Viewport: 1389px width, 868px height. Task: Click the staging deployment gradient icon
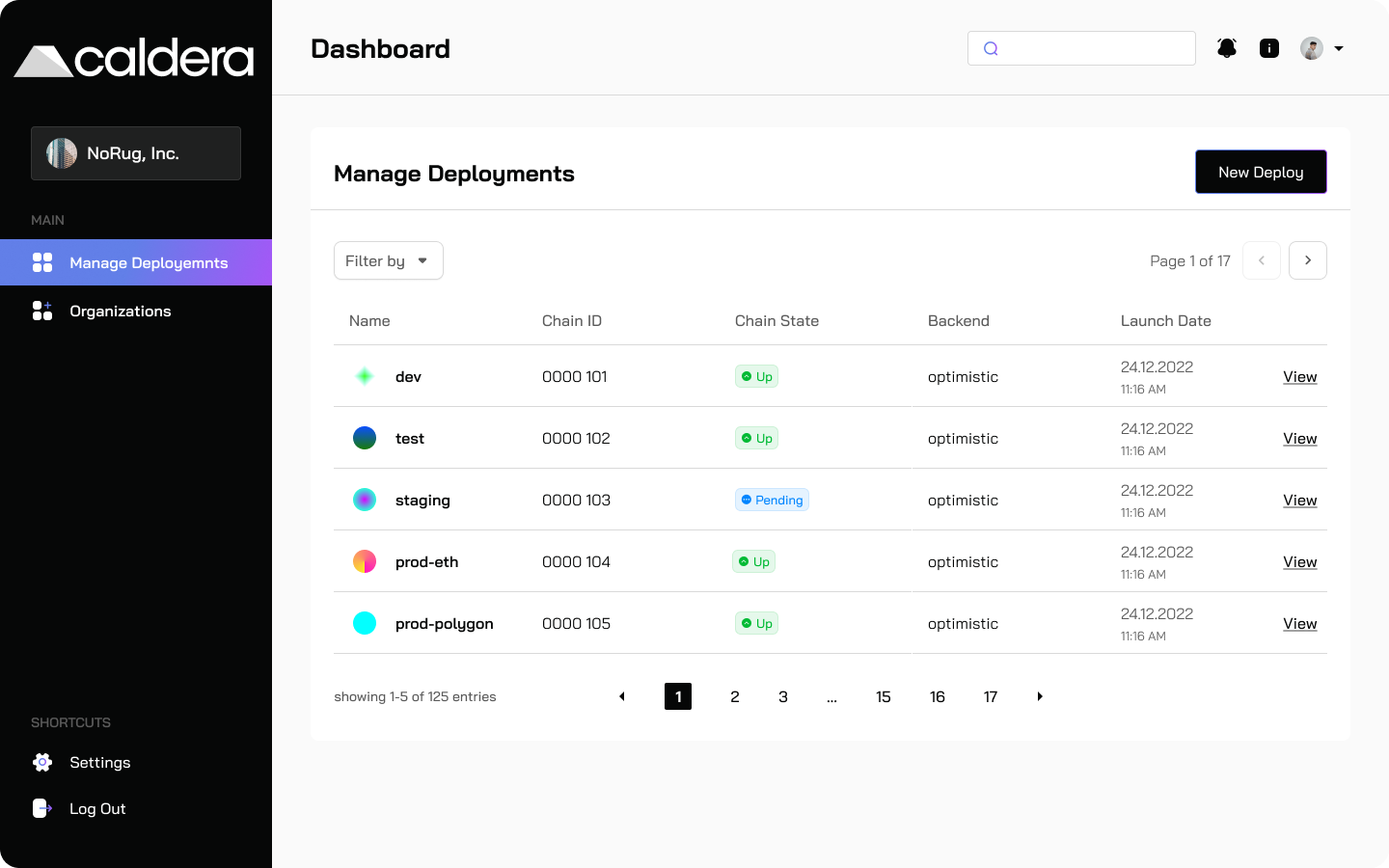365,500
